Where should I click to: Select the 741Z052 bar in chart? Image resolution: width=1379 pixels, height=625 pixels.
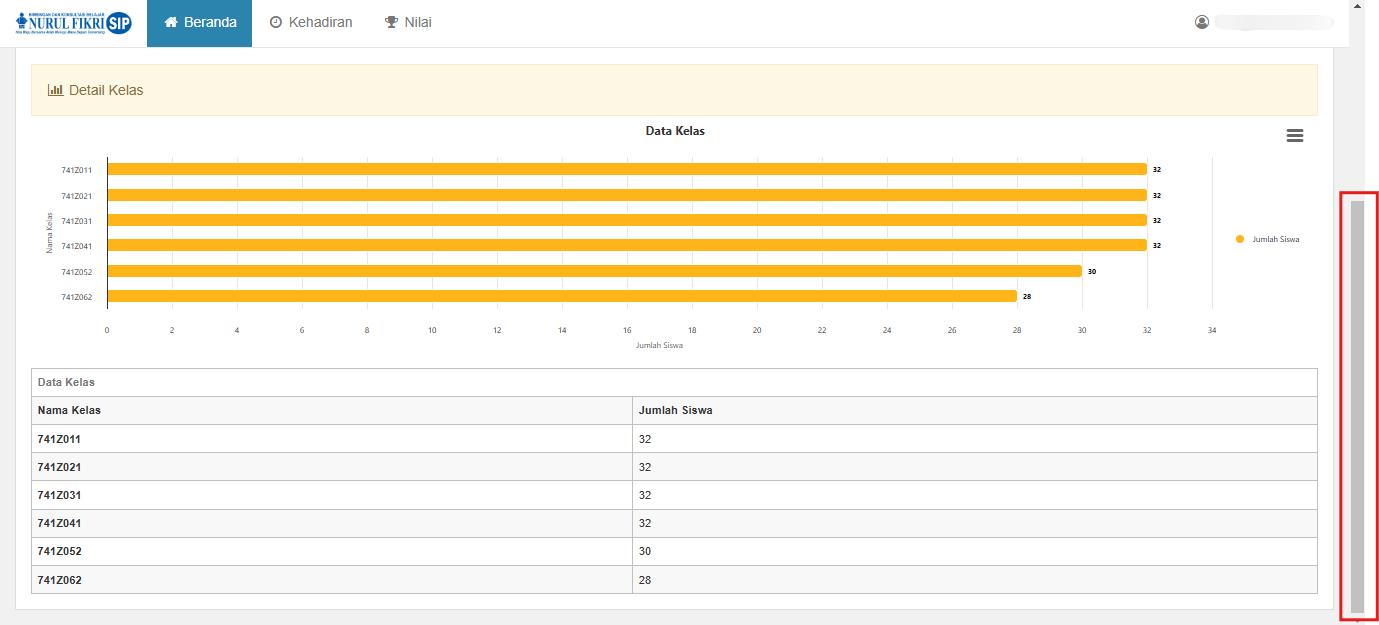[x=594, y=271]
